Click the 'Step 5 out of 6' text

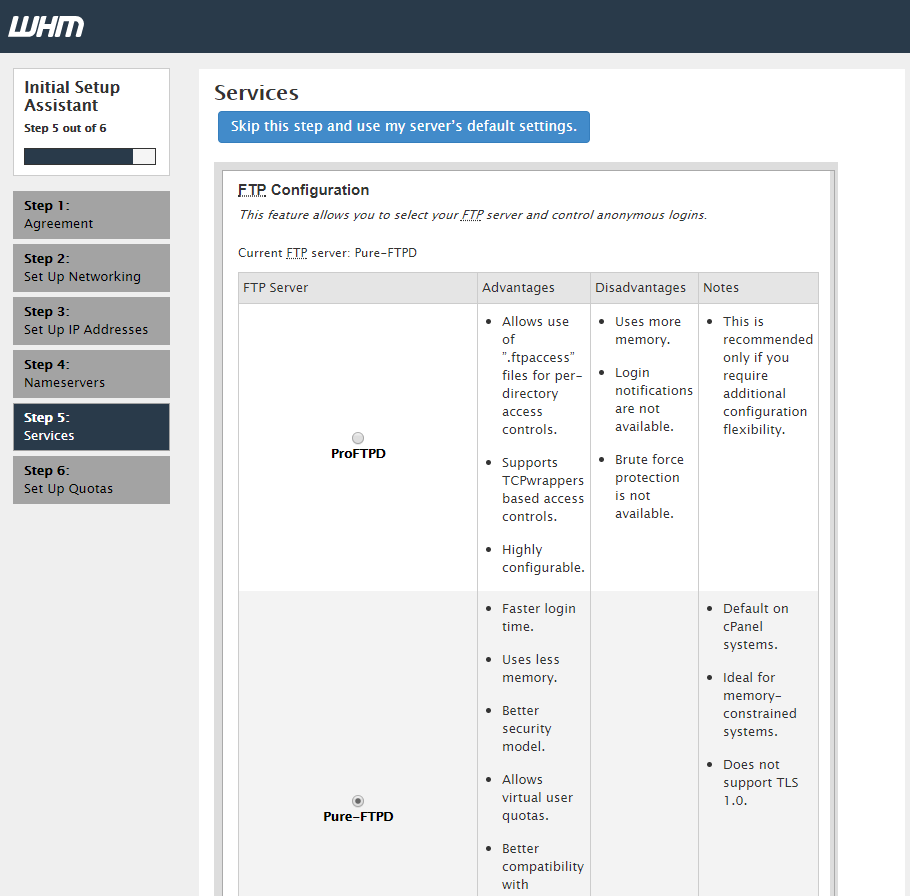[65, 128]
